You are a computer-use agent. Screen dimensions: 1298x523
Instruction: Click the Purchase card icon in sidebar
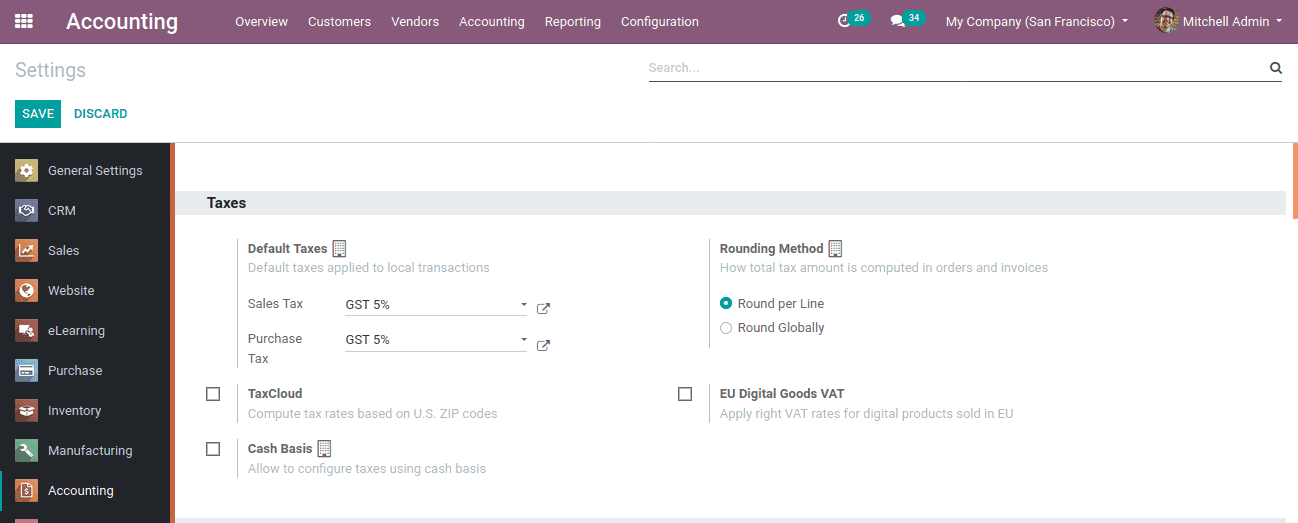tap(27, 370)
